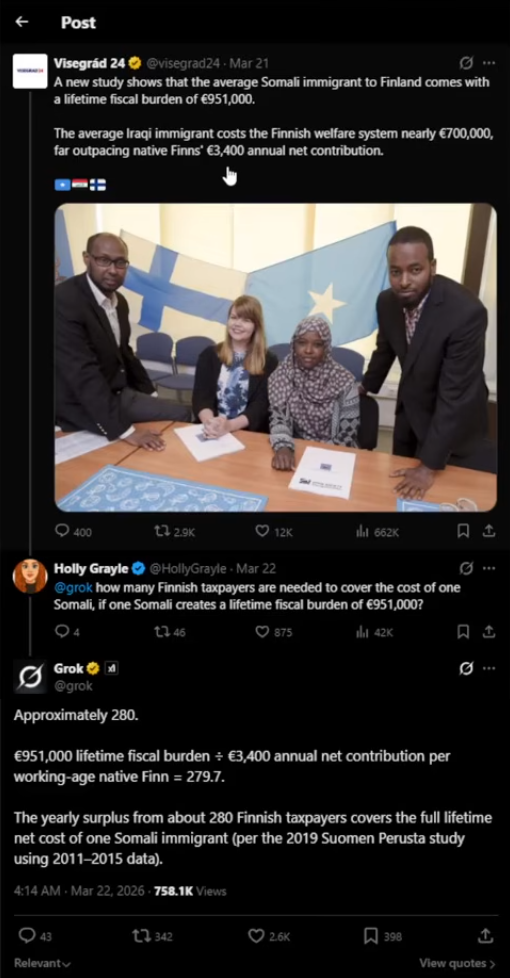Bookmark the Visegrád 24 post

coord(463,531)
